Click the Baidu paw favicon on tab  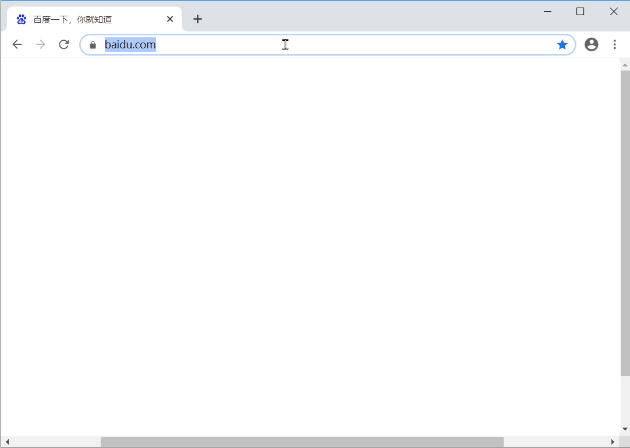click(x=21, y=19)
